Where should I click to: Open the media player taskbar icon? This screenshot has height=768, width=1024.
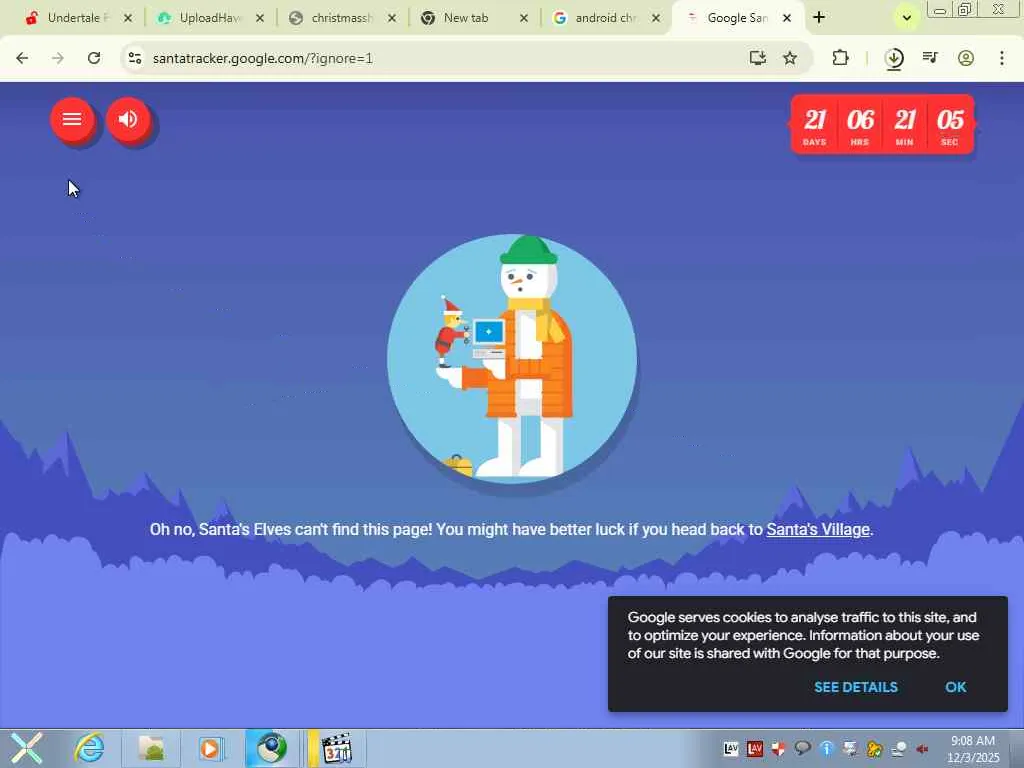210,748
